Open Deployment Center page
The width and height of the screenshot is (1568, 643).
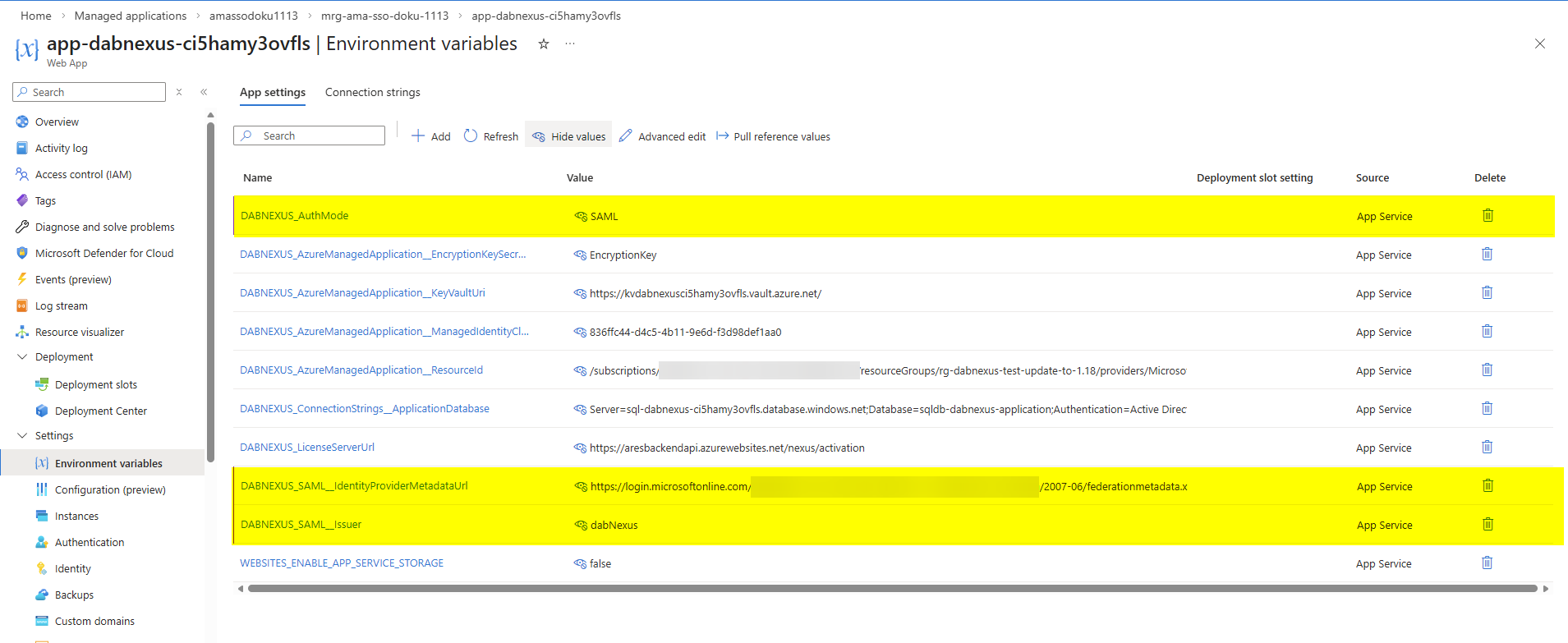click(x=103, y=411)
